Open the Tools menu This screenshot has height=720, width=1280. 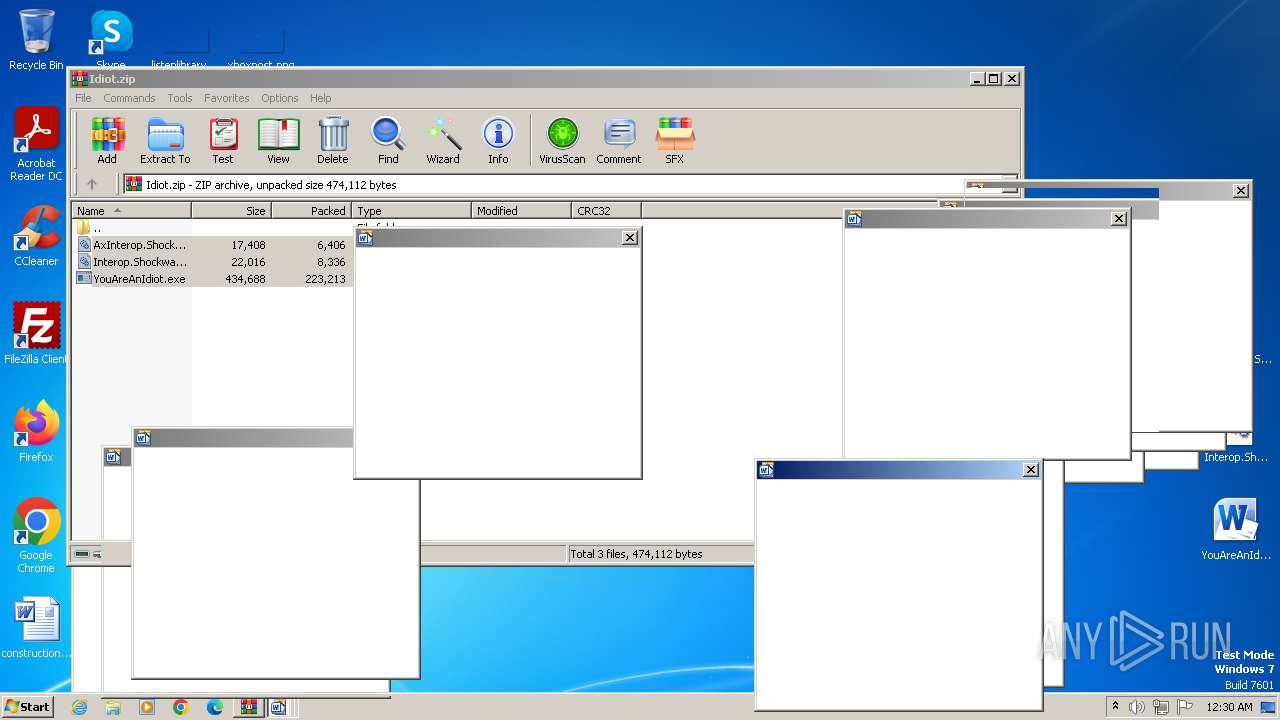coord(180,98)
